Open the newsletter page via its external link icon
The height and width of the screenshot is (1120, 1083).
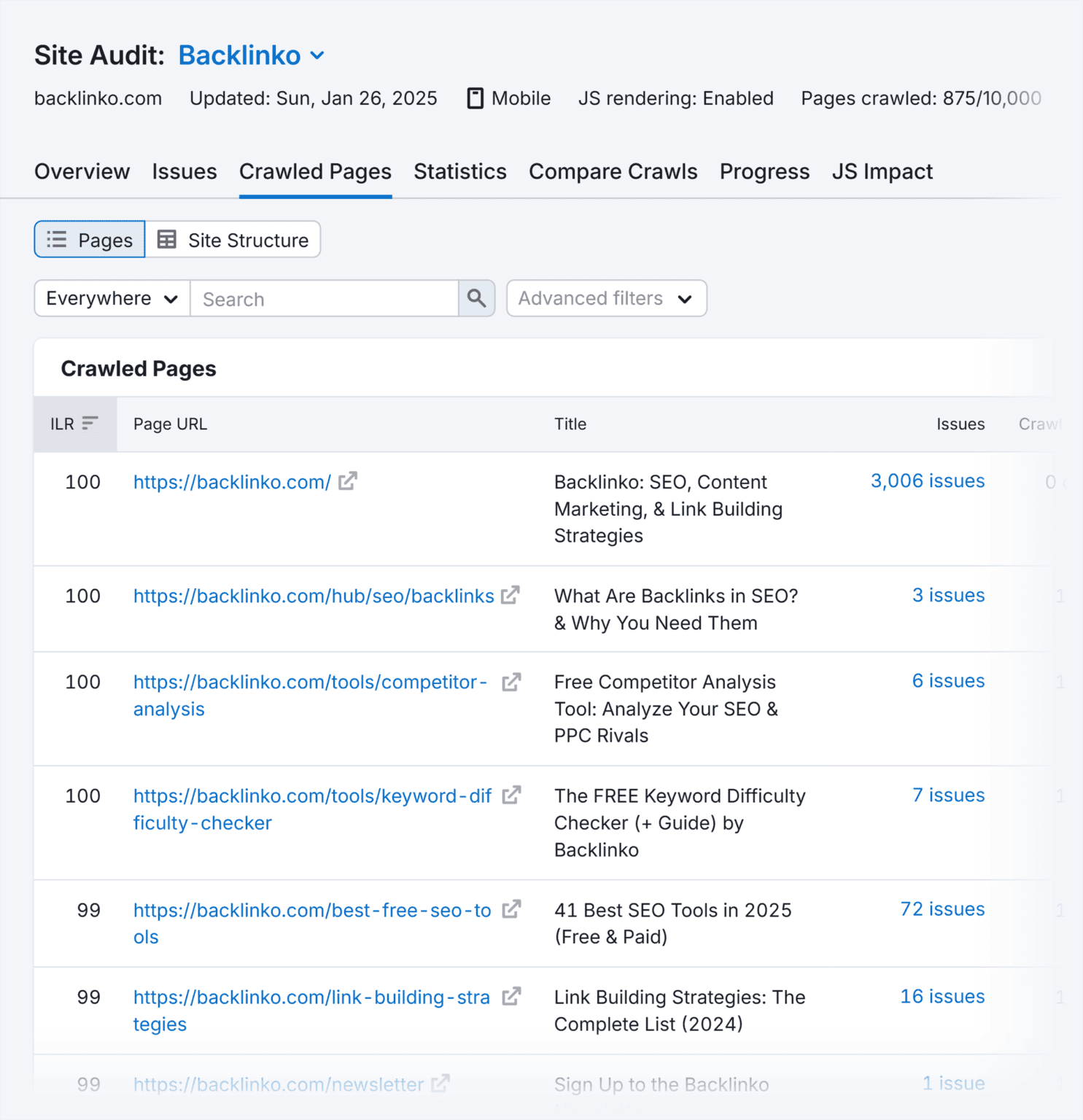click(440, 1084)
